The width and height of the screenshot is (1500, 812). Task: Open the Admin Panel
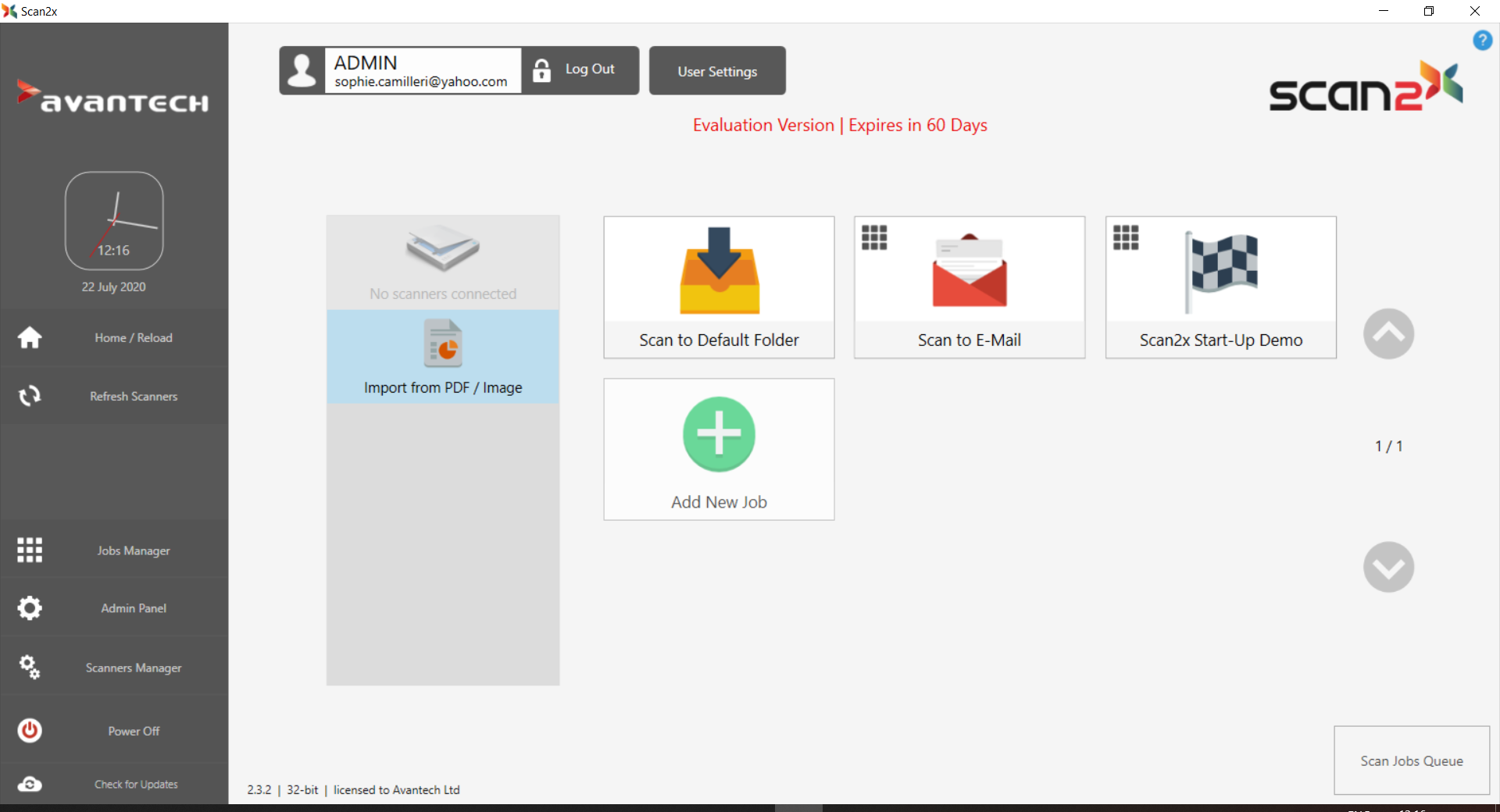pyautogui.click(x=133, y=608)
